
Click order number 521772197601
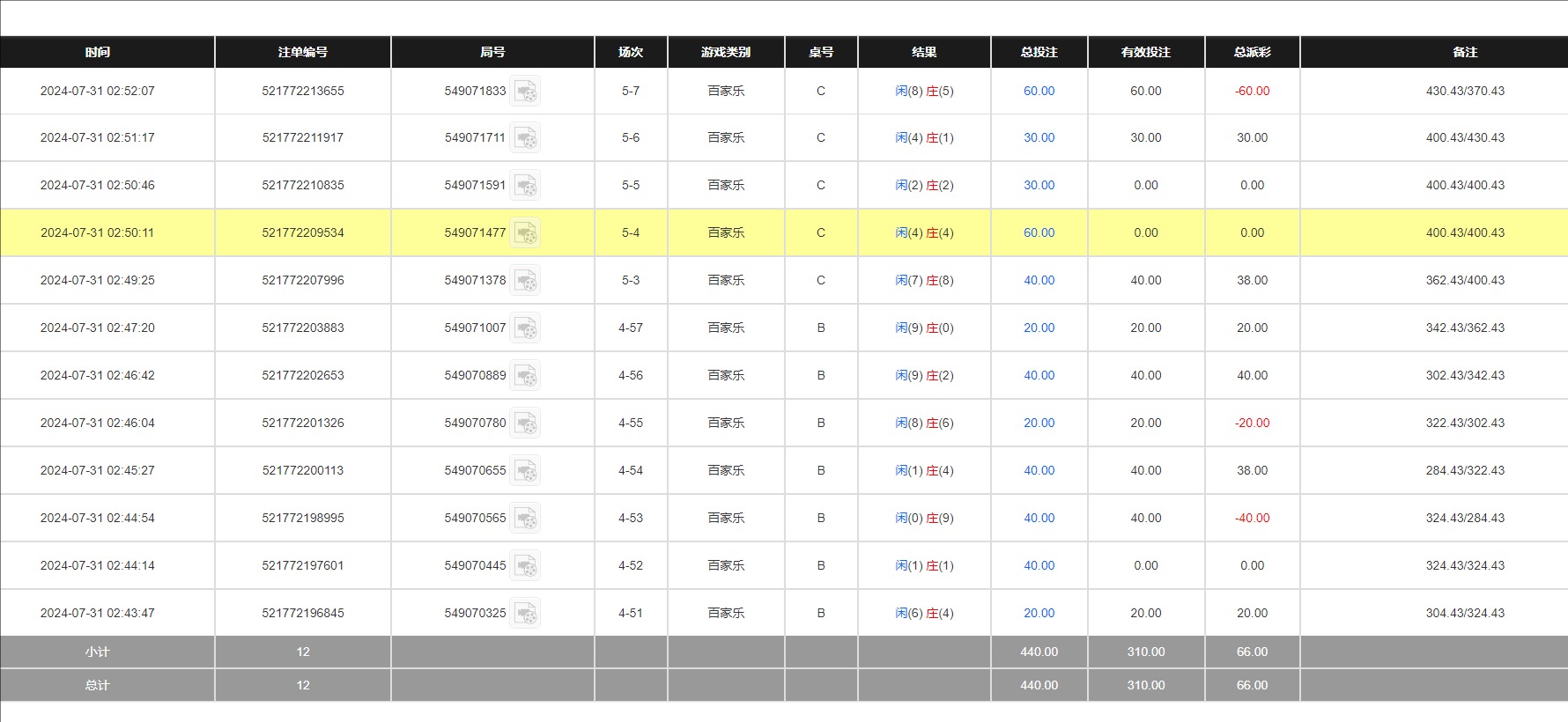[302, 565]
